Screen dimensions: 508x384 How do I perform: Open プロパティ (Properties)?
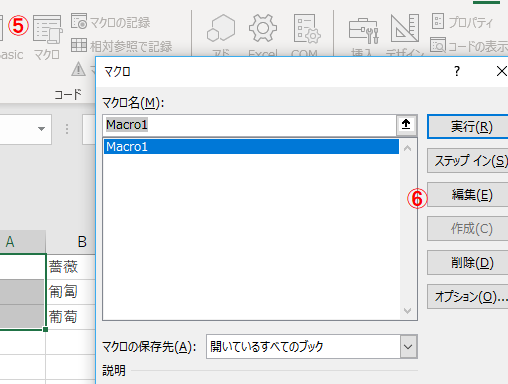click(462, 22)
